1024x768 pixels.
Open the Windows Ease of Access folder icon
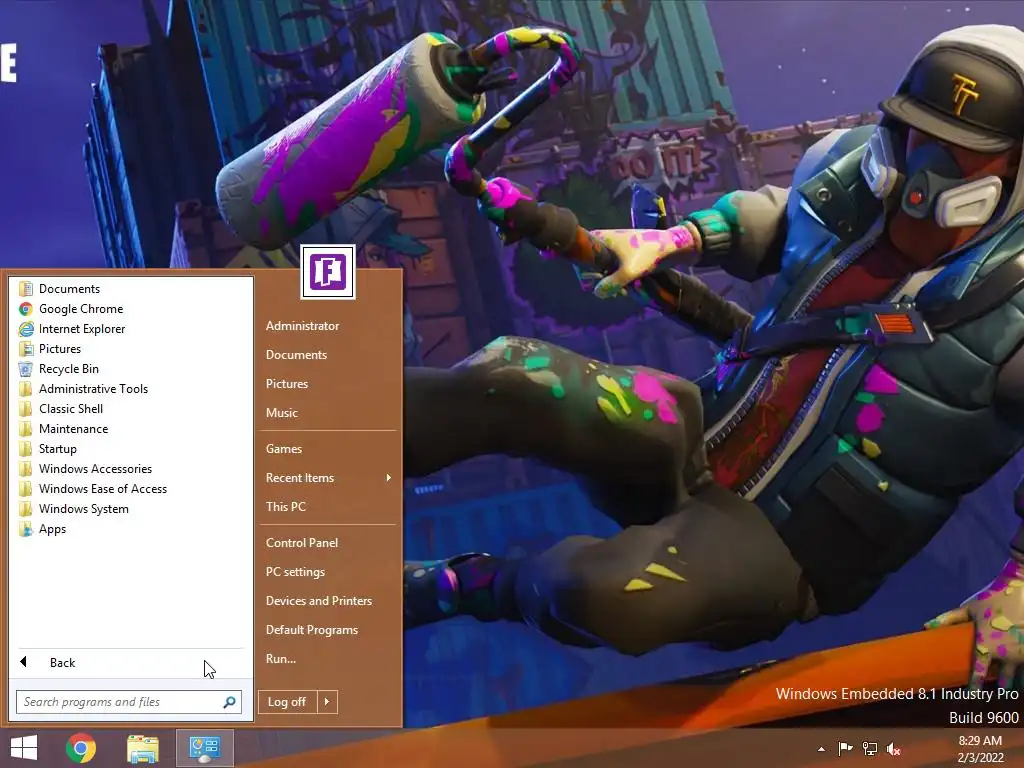click(x=25, y=488)
